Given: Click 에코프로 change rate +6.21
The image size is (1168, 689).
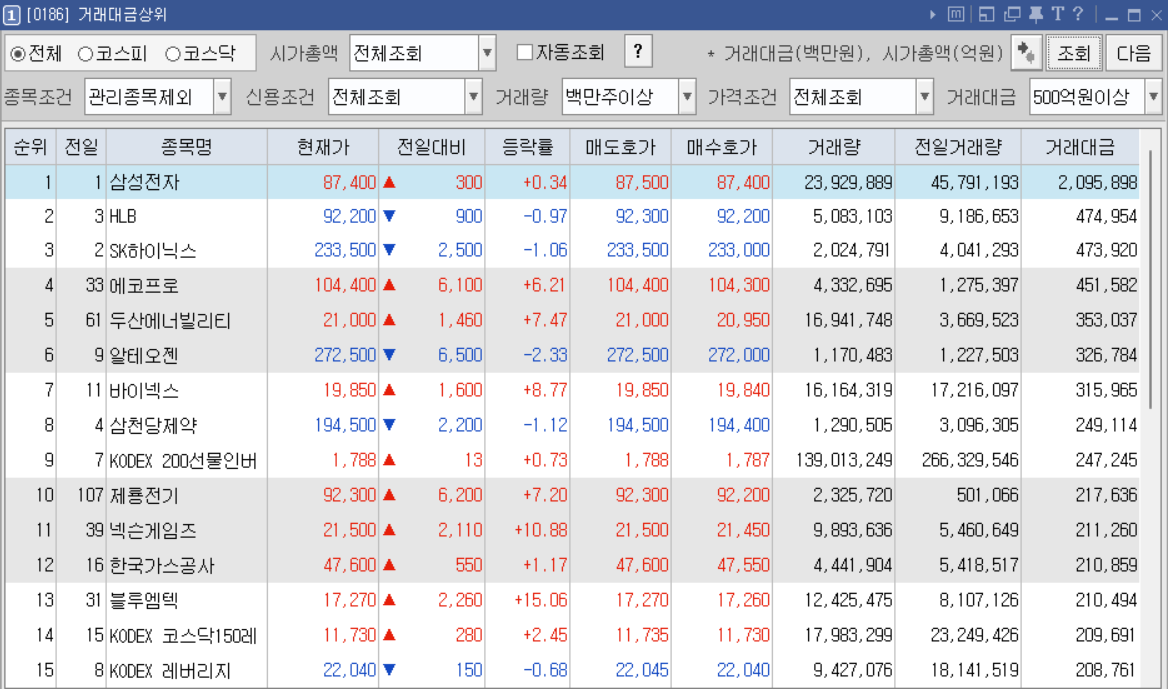Looking at the screenshot, I should point(544,286).
